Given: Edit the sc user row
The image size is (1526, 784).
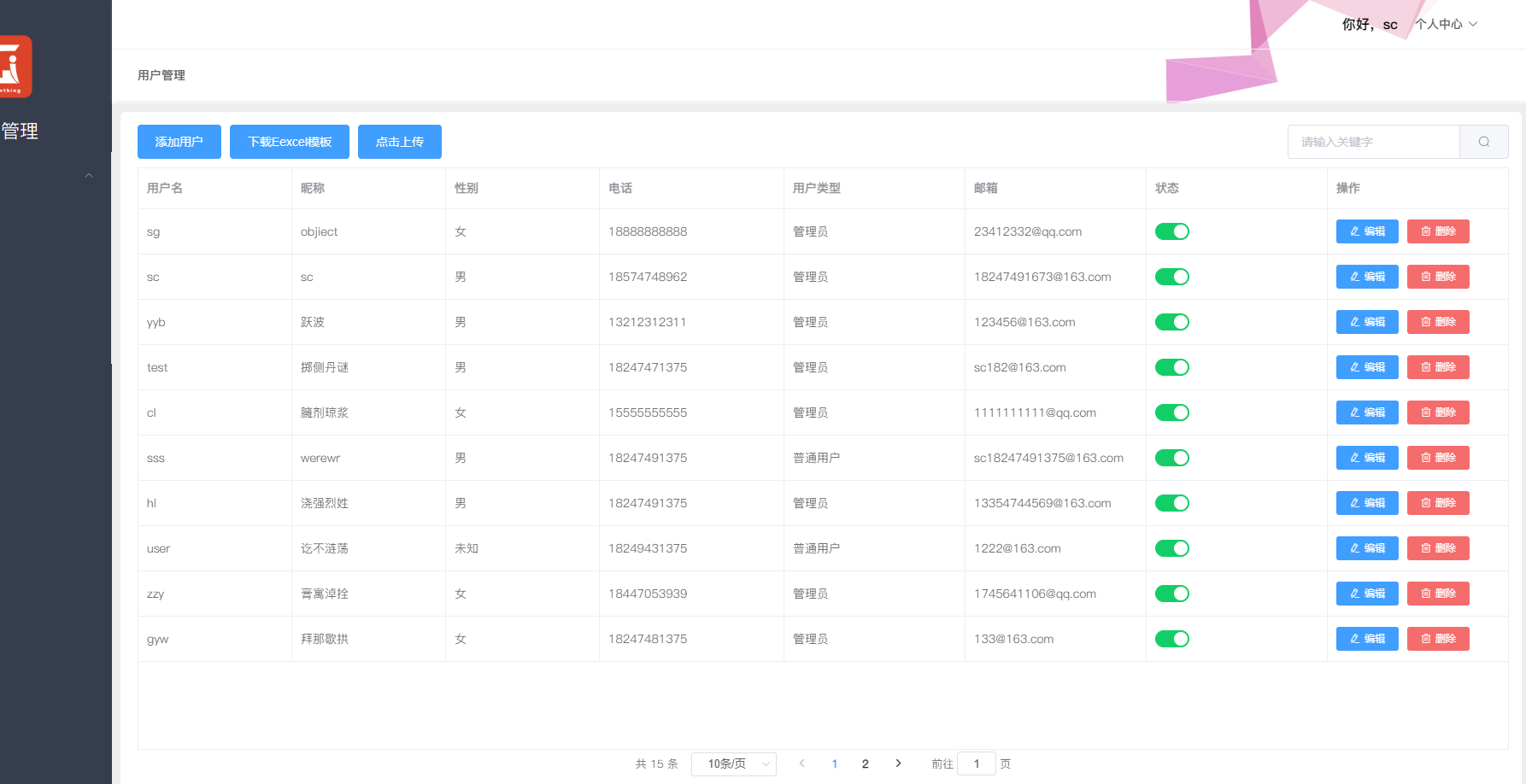Looking at the screenshot, I should click(x=1367, y=277).
